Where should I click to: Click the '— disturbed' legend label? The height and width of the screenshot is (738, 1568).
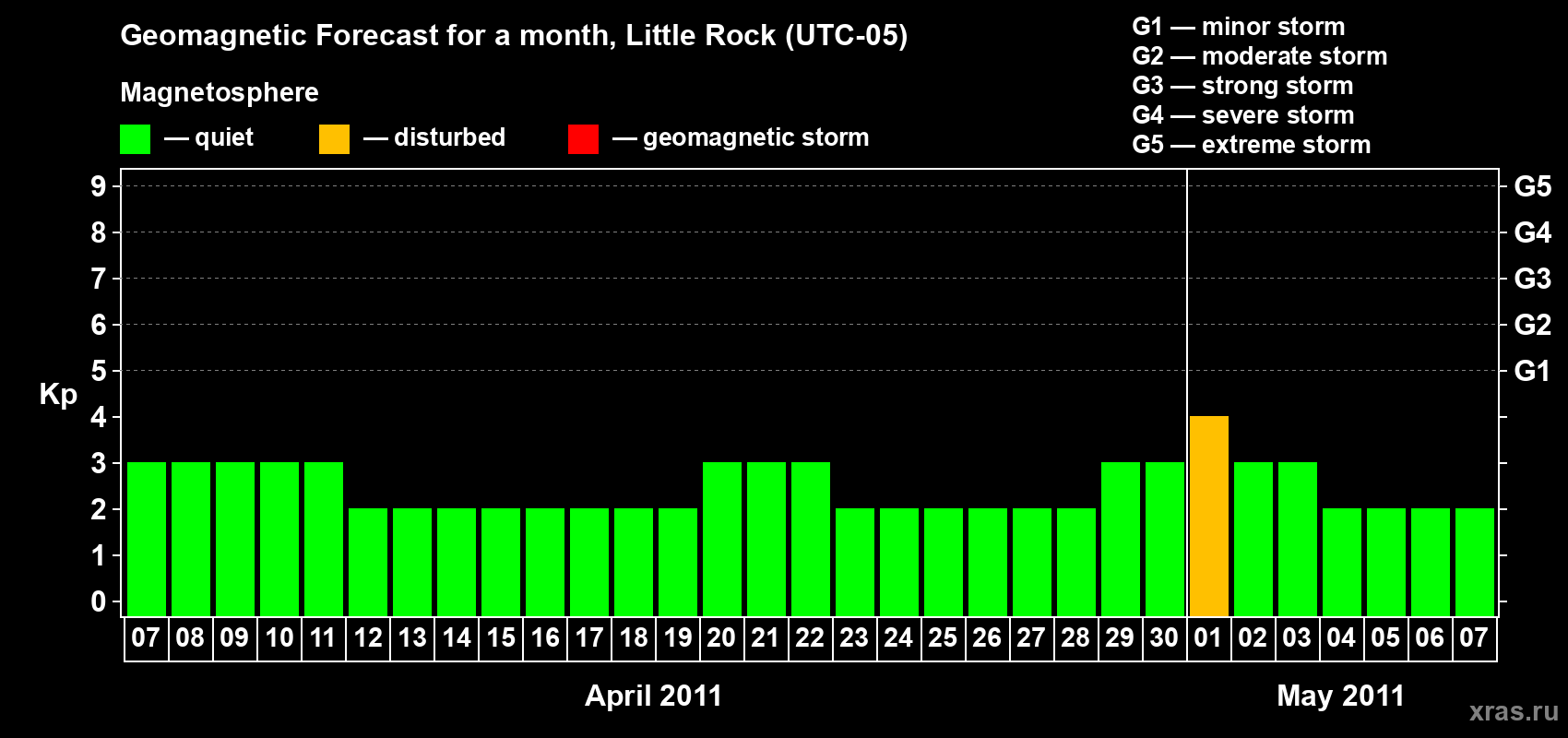click(x=434, y=138)
